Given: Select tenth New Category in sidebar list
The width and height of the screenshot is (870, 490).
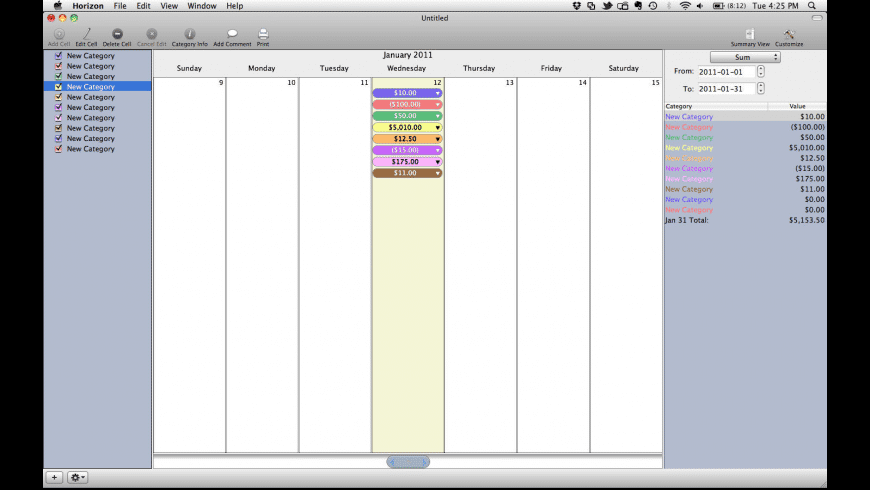Looking at the screenshot, I should 98,149.
